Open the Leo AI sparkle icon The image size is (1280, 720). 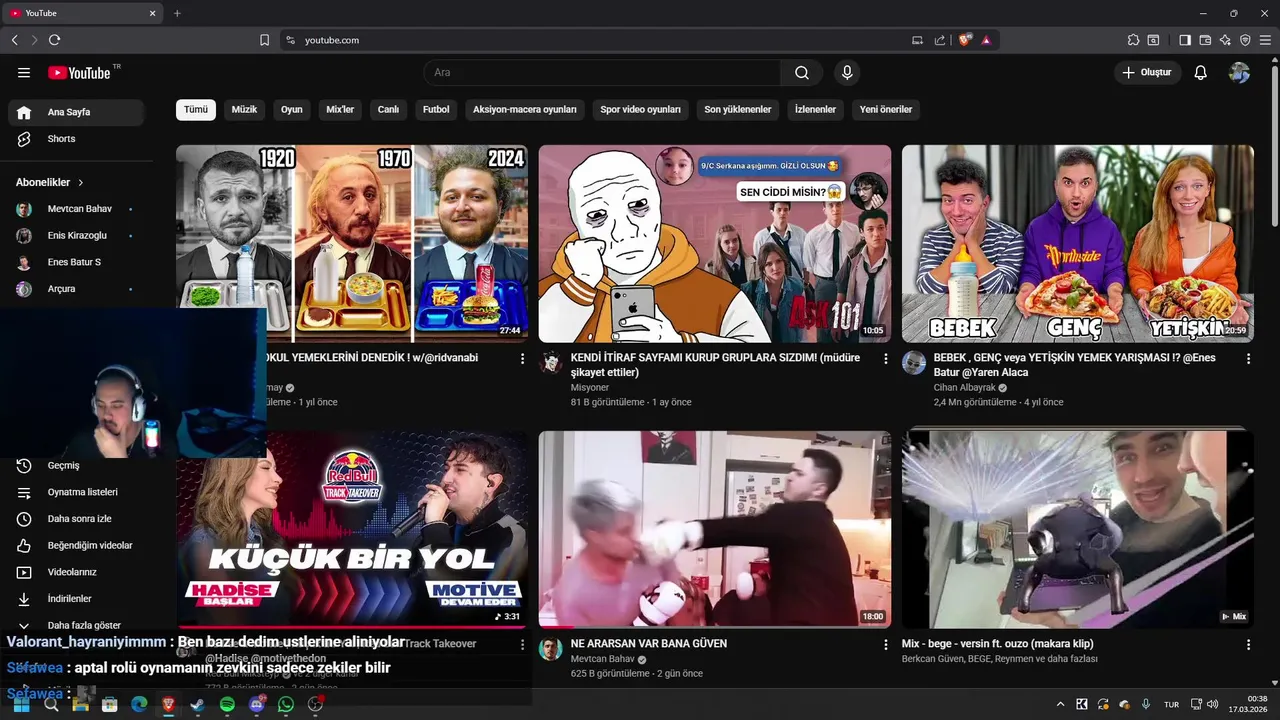coord(1225,40)
